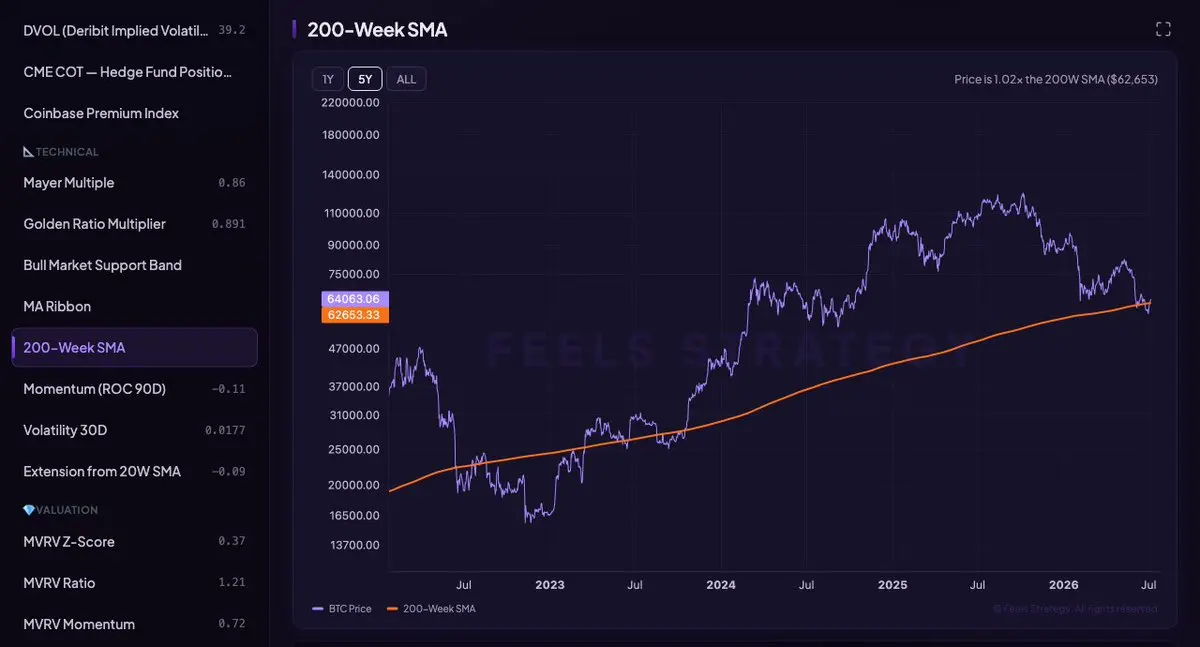Image resolution: width=1200 pixels, height=647 pixels.
Task: Open Momentum (ROC 90D) indicator
Action: [134, 388]
